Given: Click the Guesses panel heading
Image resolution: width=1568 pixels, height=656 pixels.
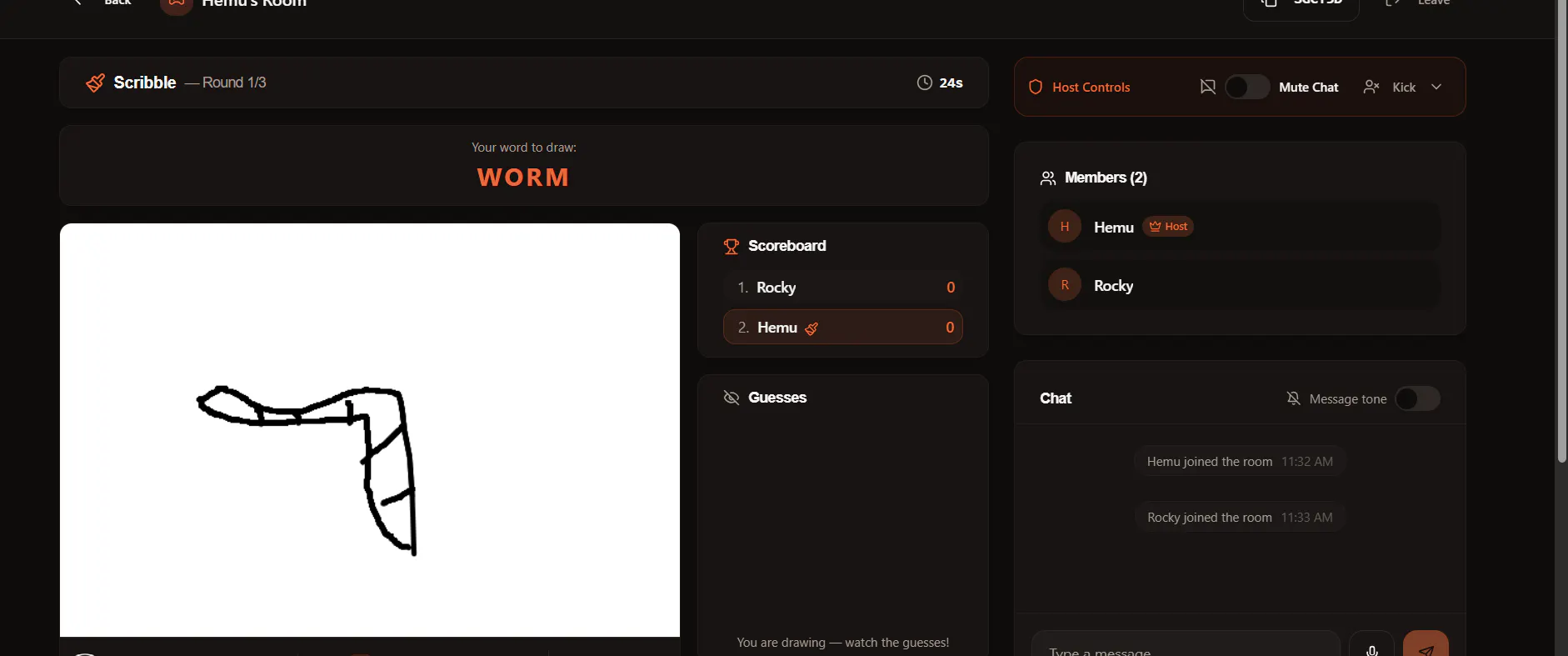Looking at the screenshot, I should 777,398.
